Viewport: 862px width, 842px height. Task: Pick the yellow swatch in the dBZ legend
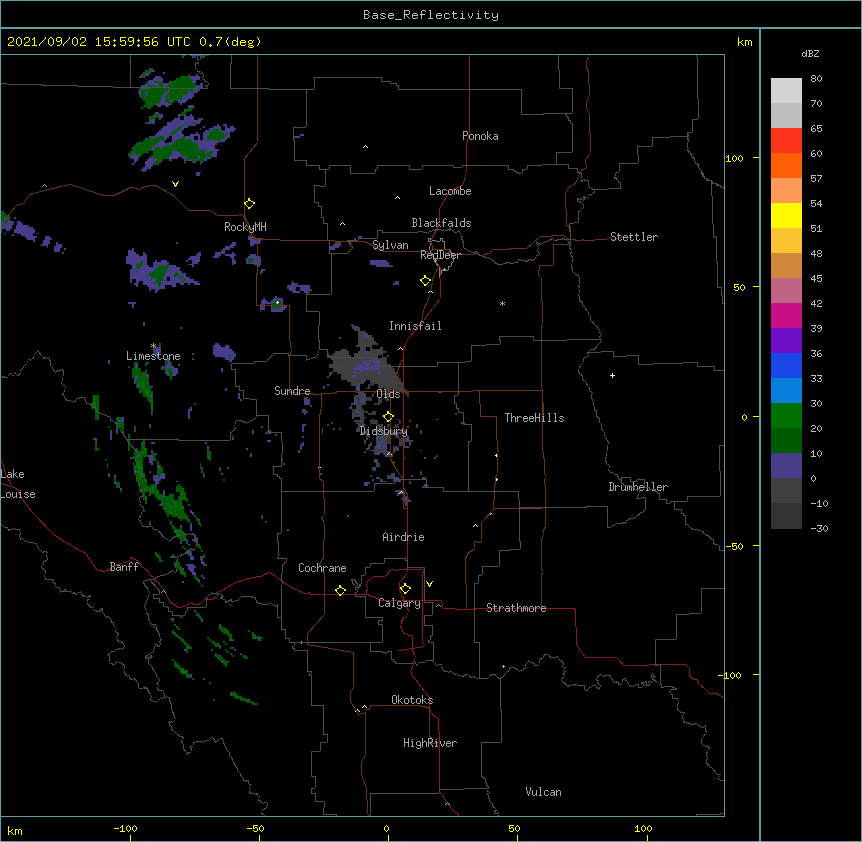[786, 215]
